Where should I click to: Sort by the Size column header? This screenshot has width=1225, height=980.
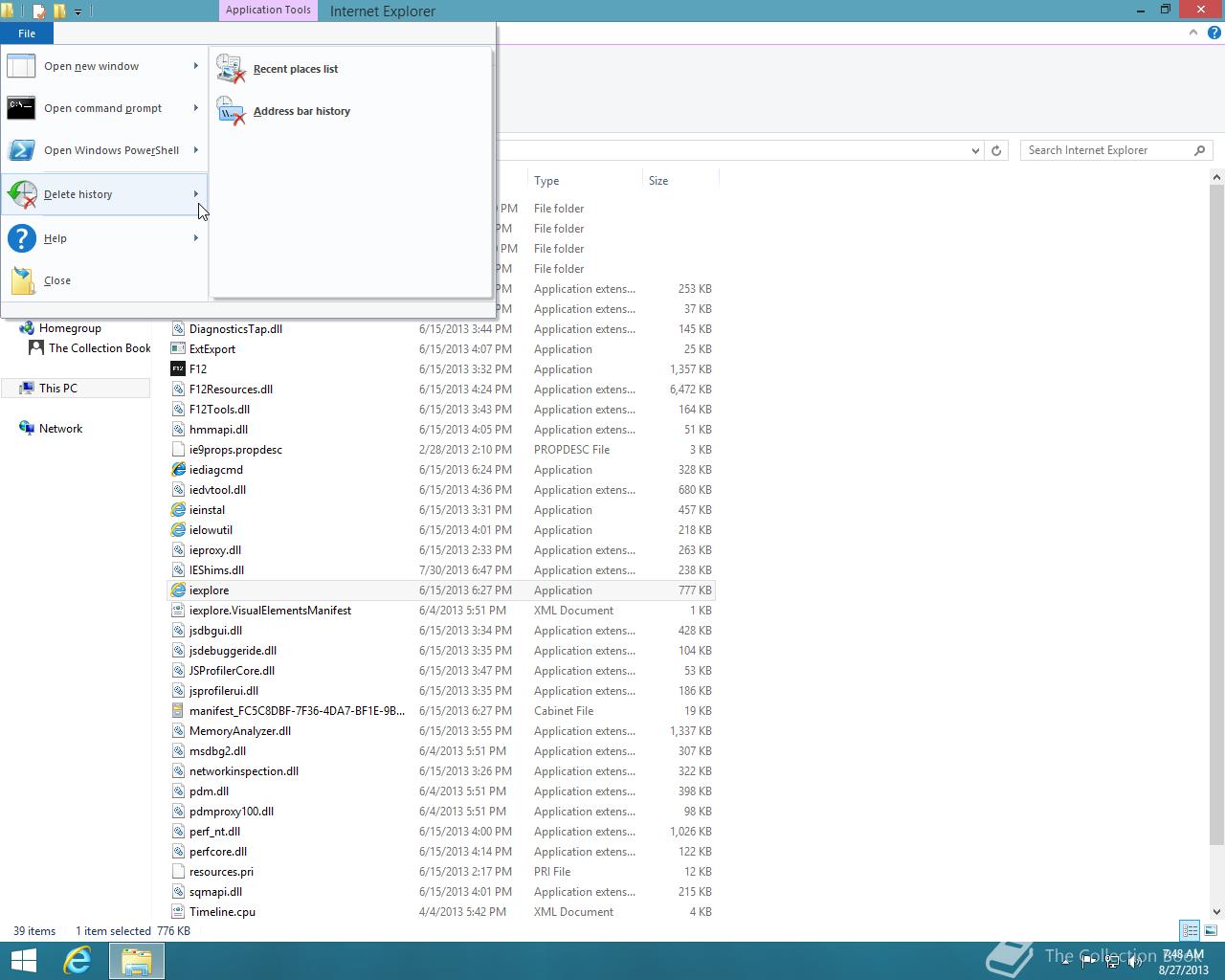679,181
